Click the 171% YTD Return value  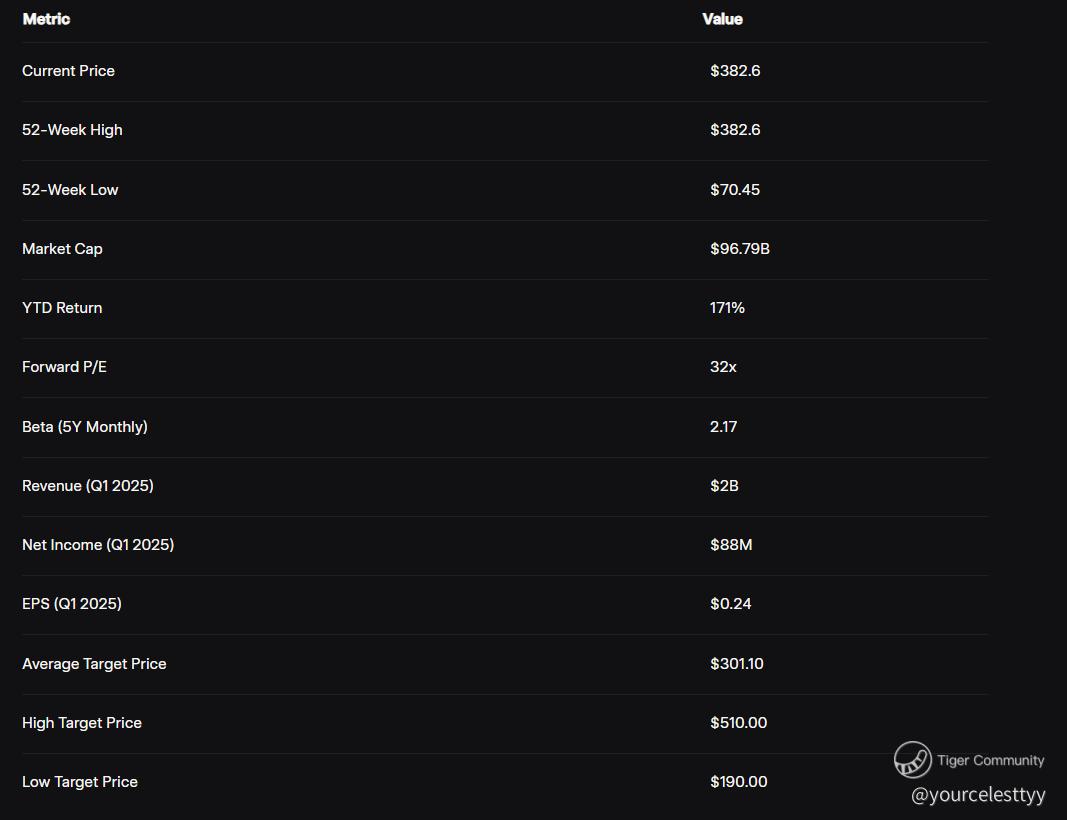(727, 308)
